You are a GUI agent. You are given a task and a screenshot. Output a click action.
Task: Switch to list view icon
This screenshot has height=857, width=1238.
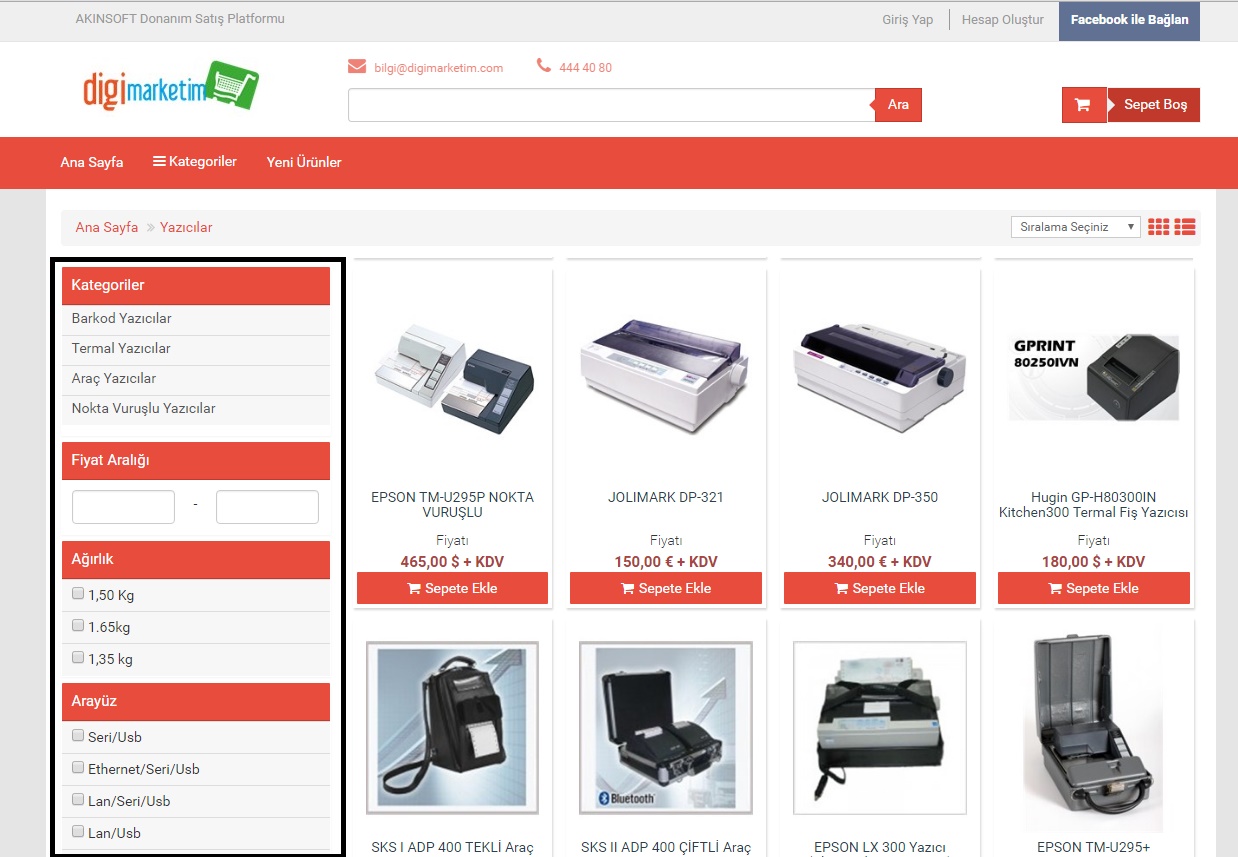click(1185, 227)
